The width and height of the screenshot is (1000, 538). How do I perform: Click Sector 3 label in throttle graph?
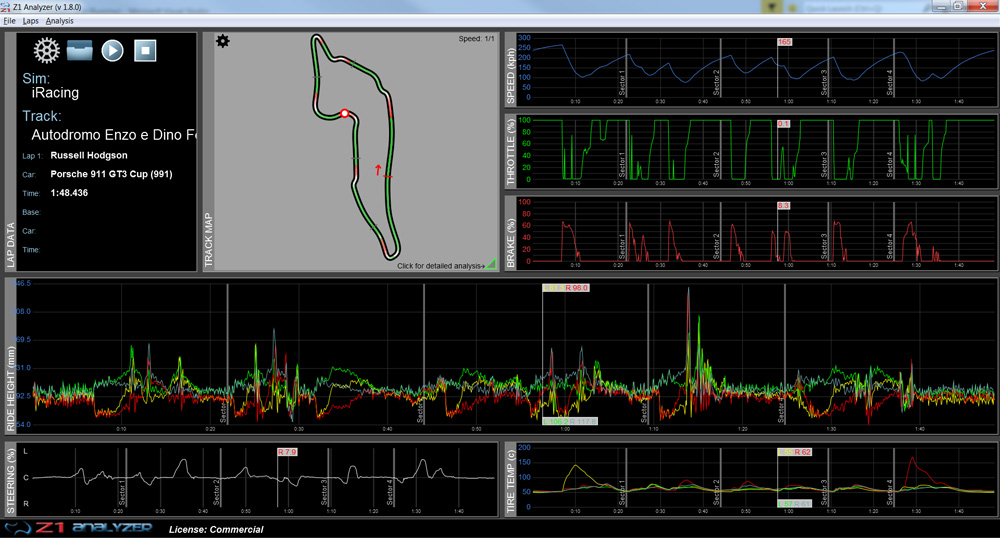(x=824, y=164)
